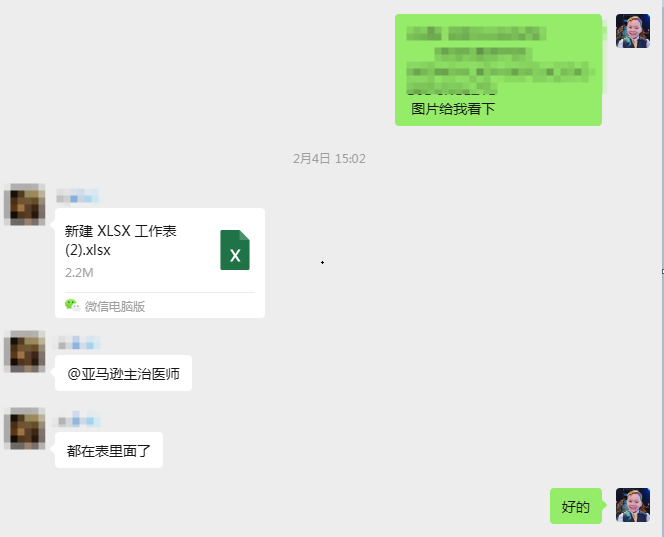
Task: Select the @亚马逊主治医师 mention message
Action: click(x=123, y=373)
